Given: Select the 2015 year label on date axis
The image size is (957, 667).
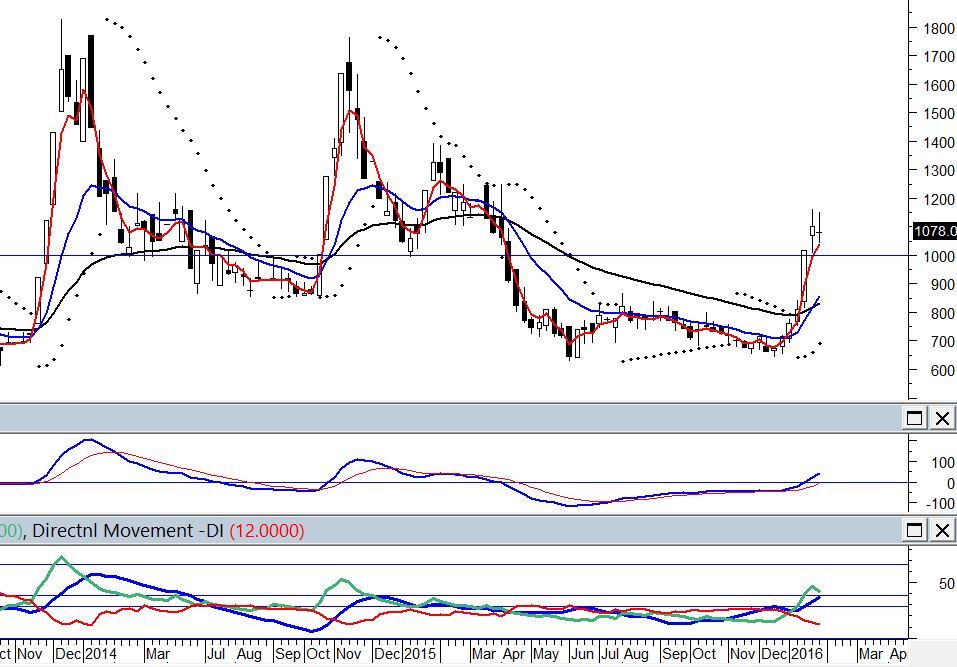Looking at the screenshot, I should coord(420,654).
